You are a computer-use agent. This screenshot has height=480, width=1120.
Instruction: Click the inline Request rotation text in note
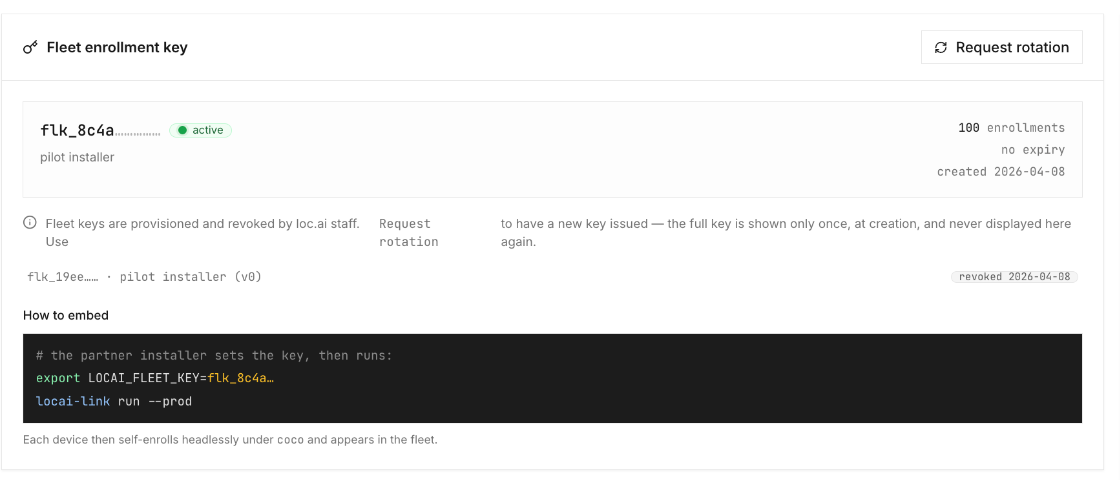(409, 233)
